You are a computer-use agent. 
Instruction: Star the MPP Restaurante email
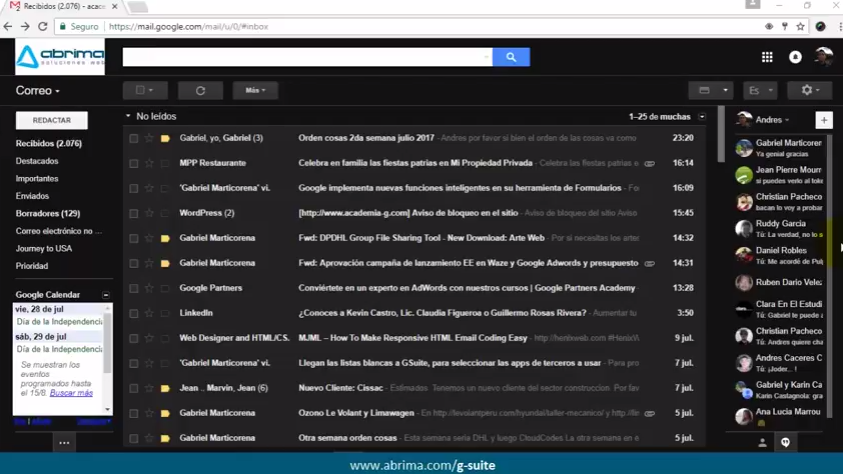pos(149,163)
